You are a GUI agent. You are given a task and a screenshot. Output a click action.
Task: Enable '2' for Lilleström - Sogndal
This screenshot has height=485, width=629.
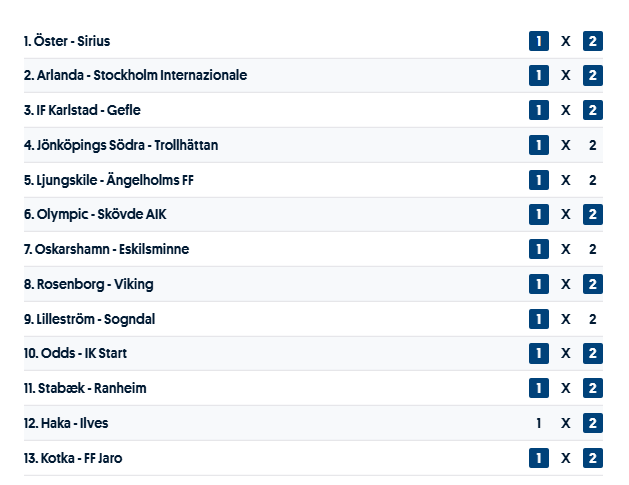pos(593,319)
